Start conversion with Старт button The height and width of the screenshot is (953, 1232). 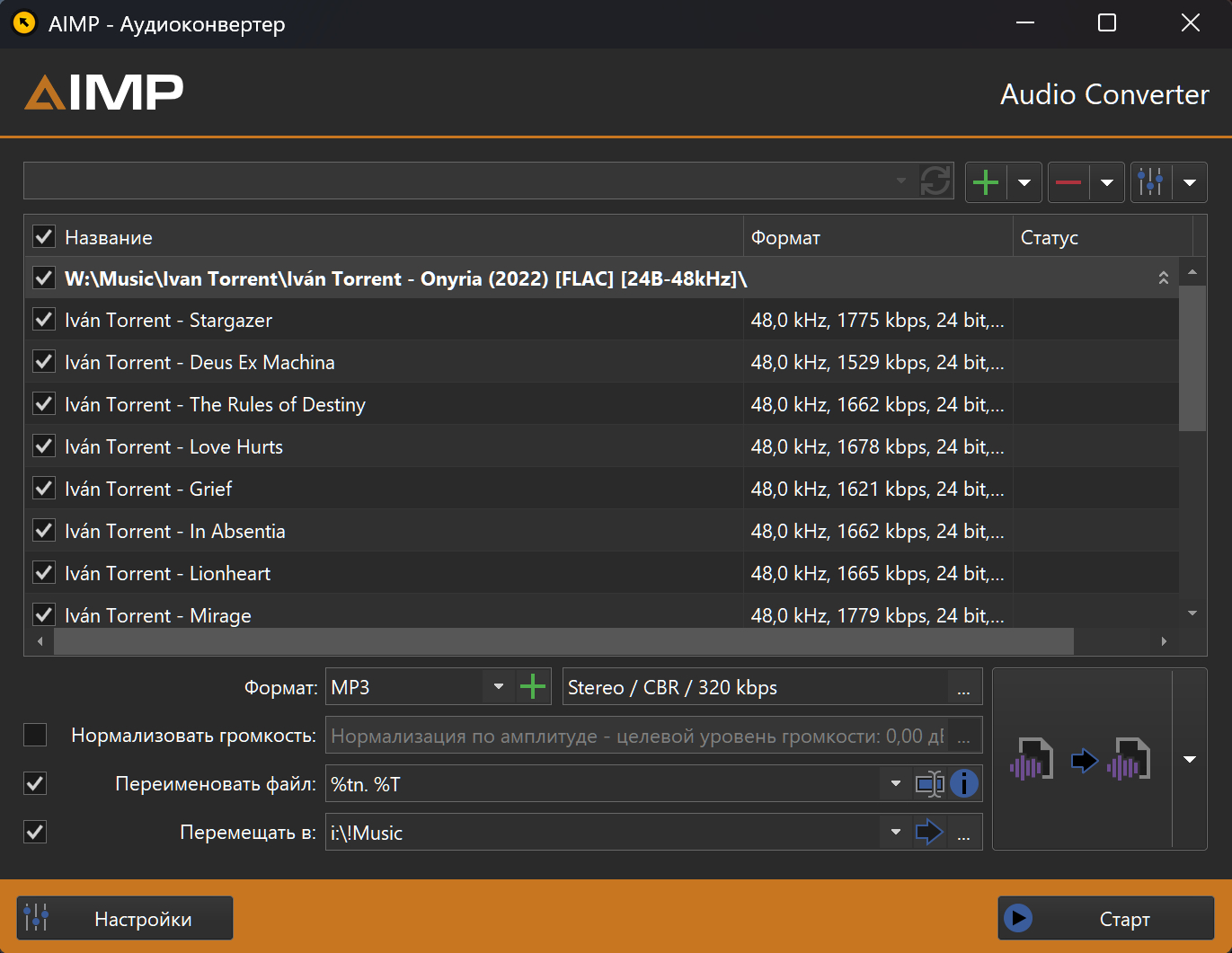pos(1106,919)
